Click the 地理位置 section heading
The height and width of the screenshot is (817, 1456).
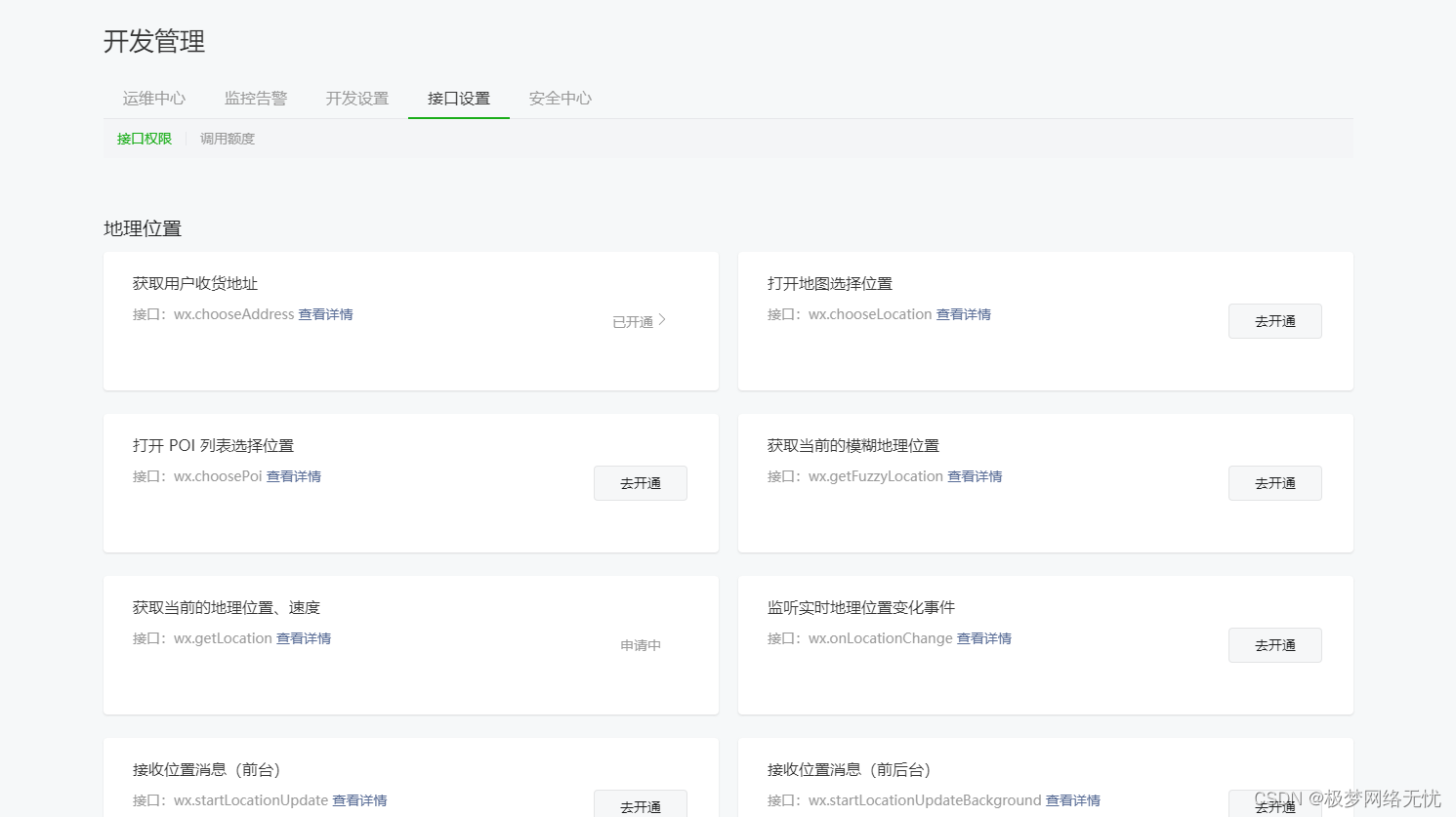143,228
